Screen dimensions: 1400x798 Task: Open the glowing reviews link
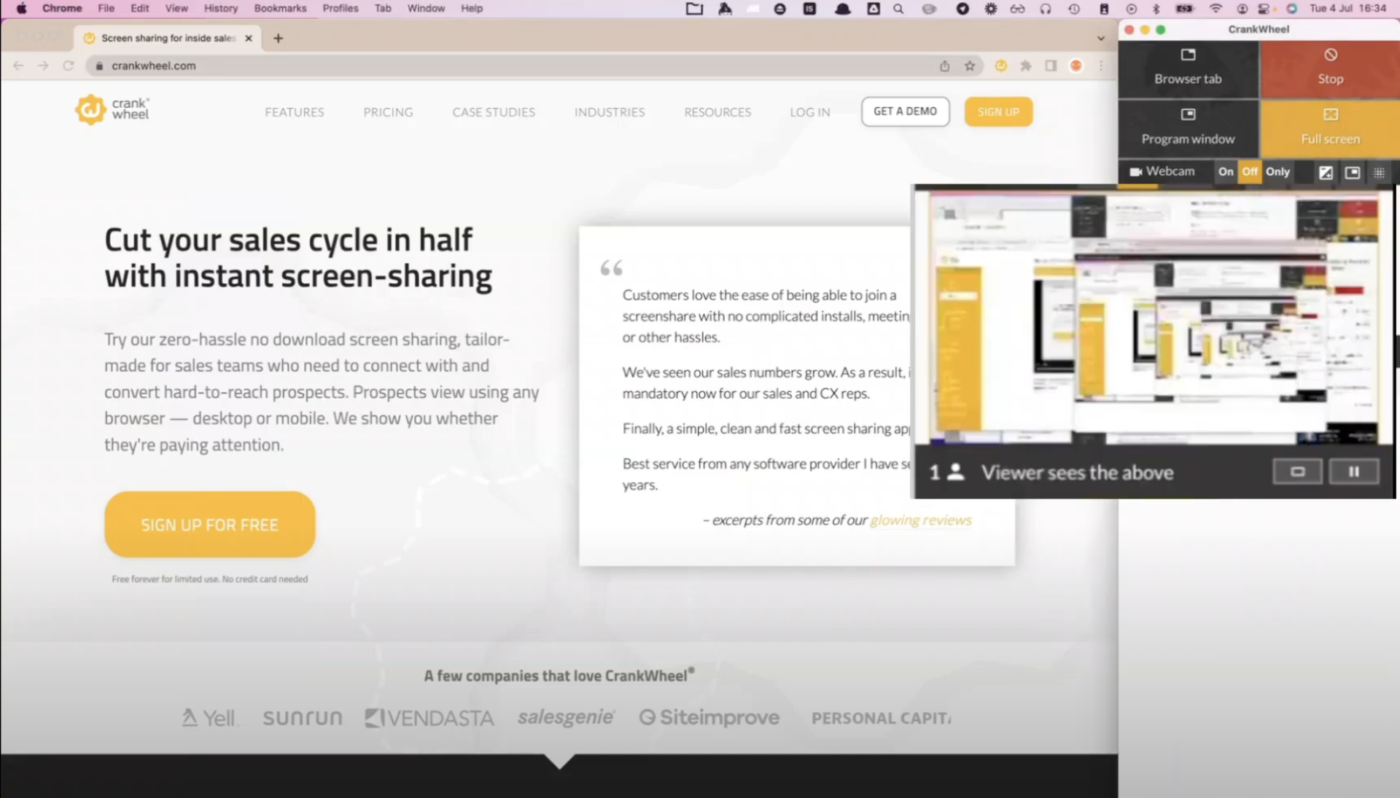point(920,520)
